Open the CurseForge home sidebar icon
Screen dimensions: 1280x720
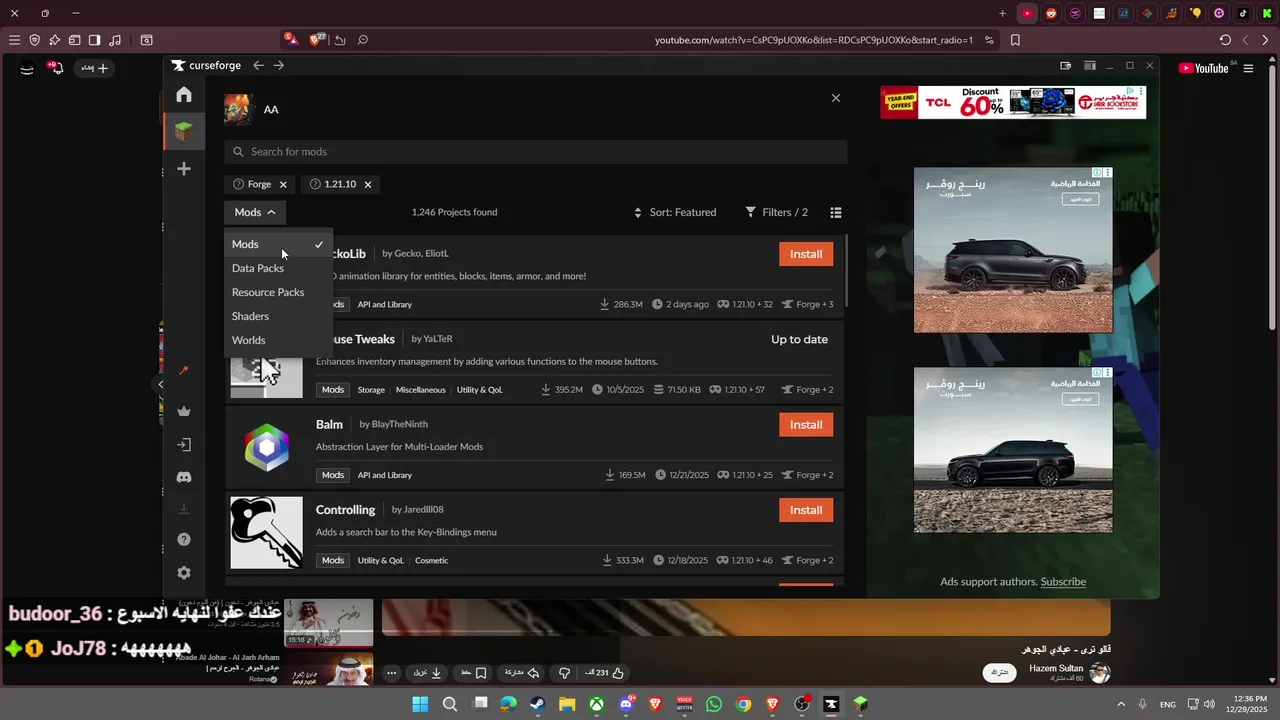click(x=184, y=94)
